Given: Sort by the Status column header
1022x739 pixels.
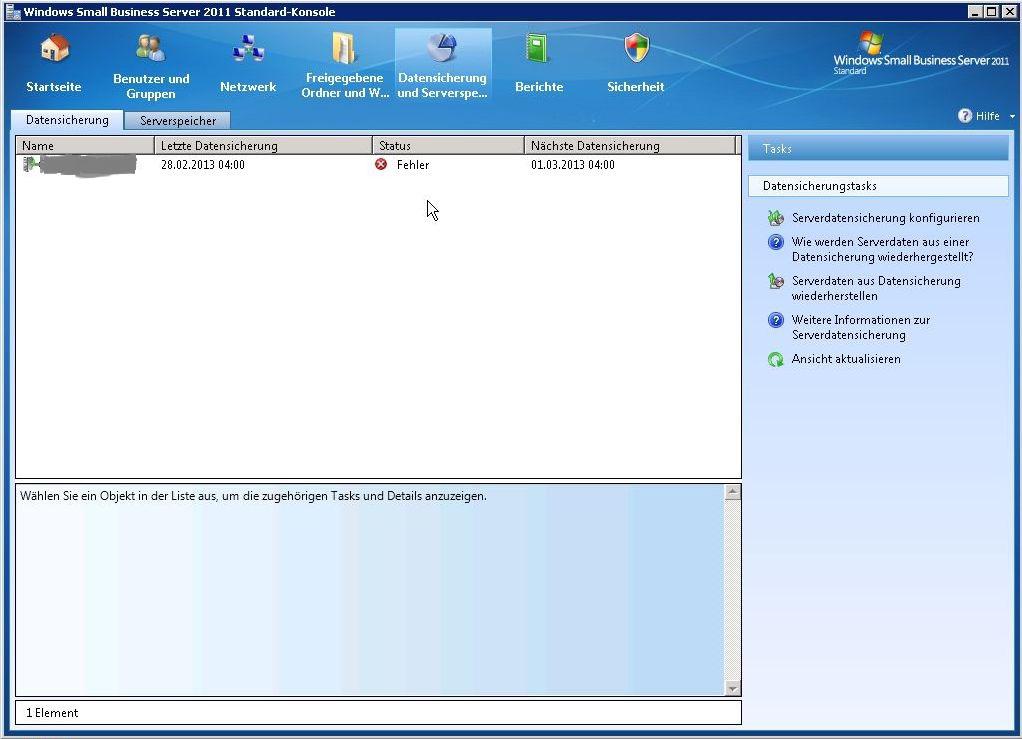Looking at the screenshot, I should 448,145.
